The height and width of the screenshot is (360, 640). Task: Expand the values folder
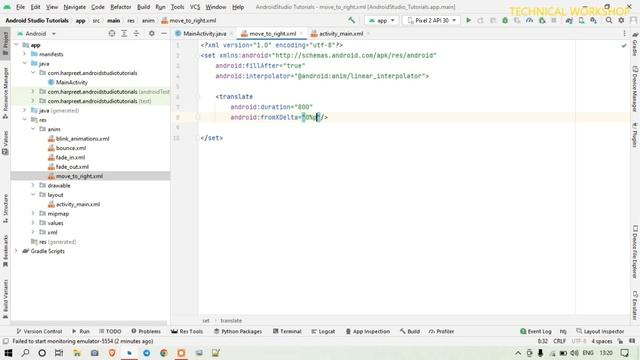33,223
